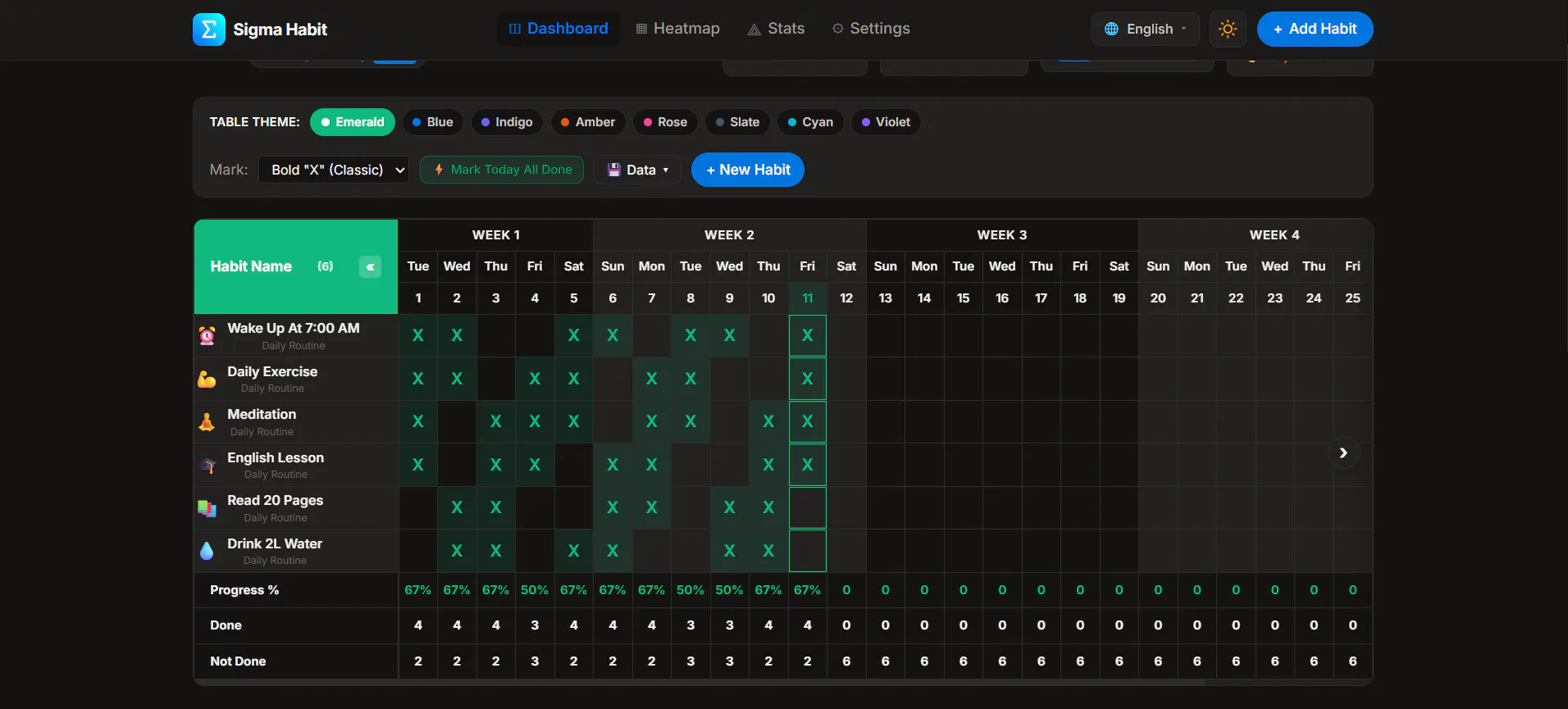Image resolution: width=1568 pixels, height=709 pixels.
Task: Click the graduation cap icon for English Lesson
Action: [x=207, y=465]
